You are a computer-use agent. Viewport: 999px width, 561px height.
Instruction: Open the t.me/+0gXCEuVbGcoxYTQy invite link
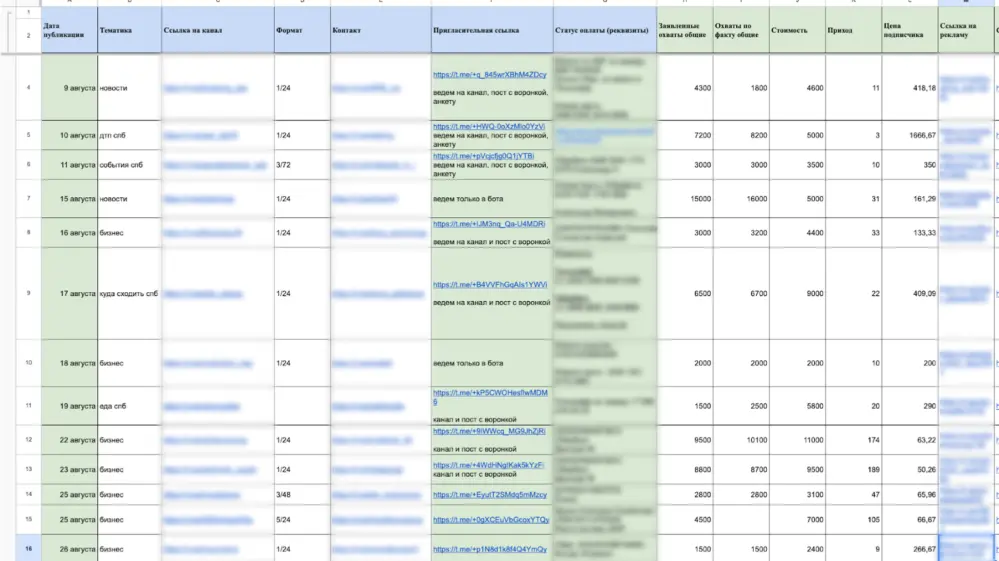pyautogui.click(x=491, y=520)
